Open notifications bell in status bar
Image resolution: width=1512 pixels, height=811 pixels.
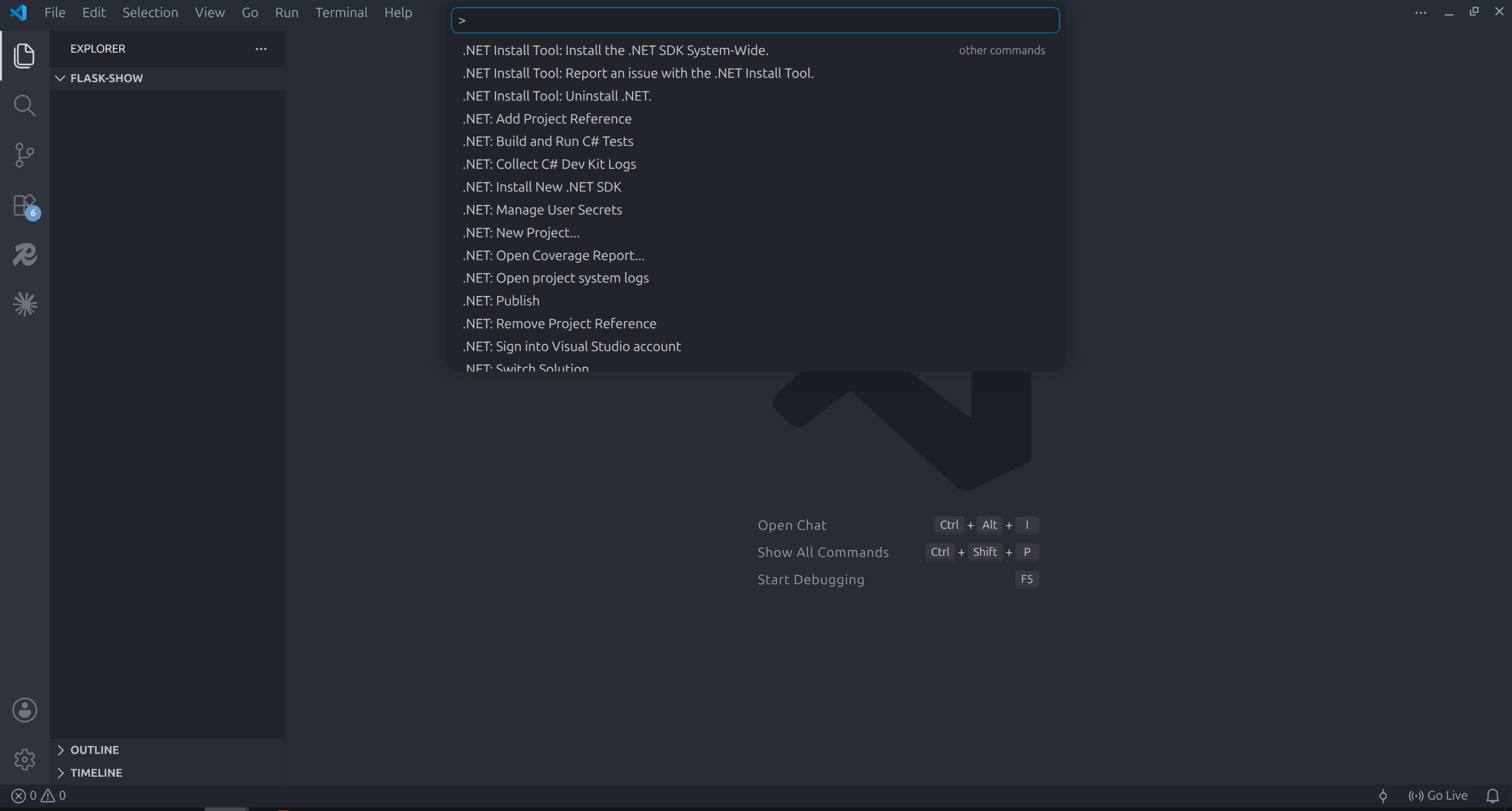tap(1493, 796)
